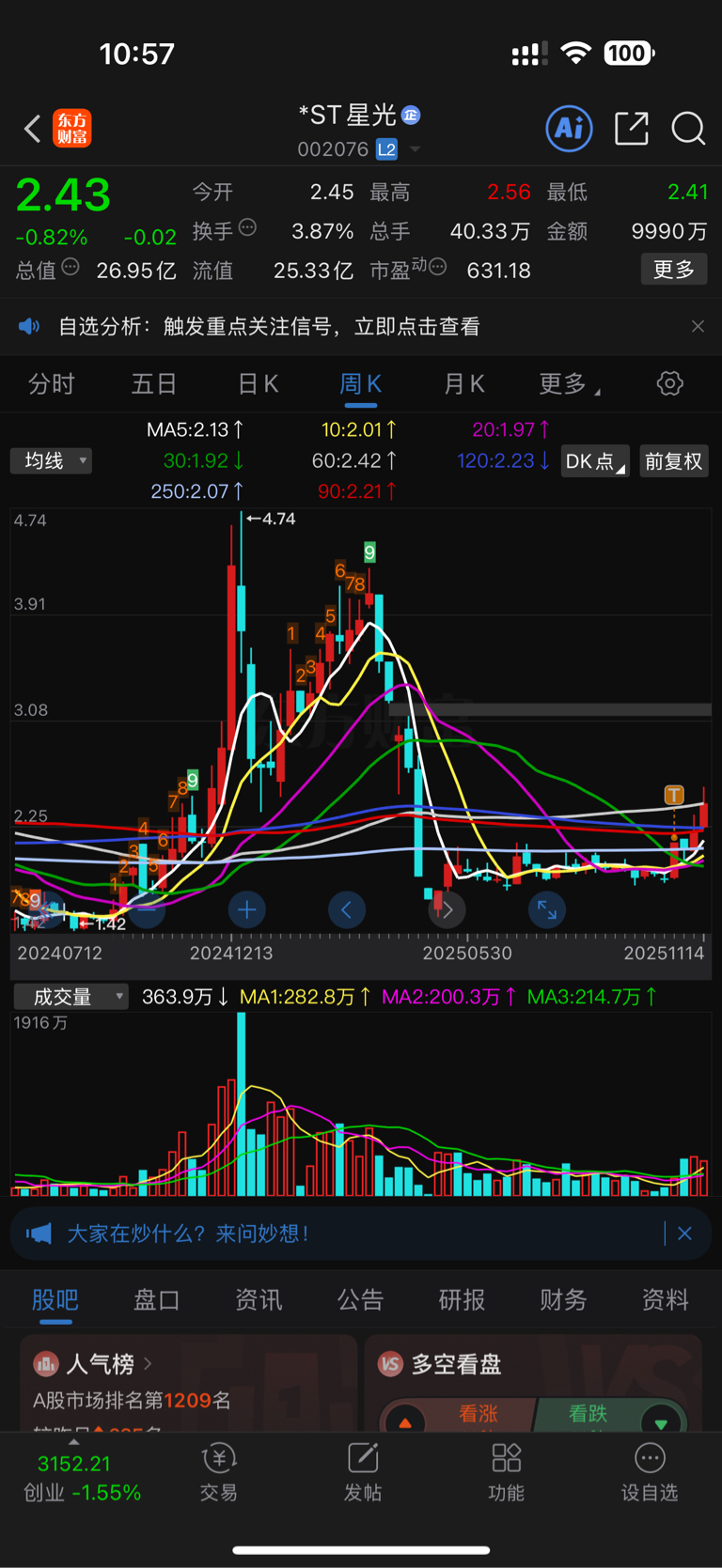Screen dimensions: 722x1568
Task: Tap the MA5:2.13 value
Action: pyautogui.click(x=196, y=429)
